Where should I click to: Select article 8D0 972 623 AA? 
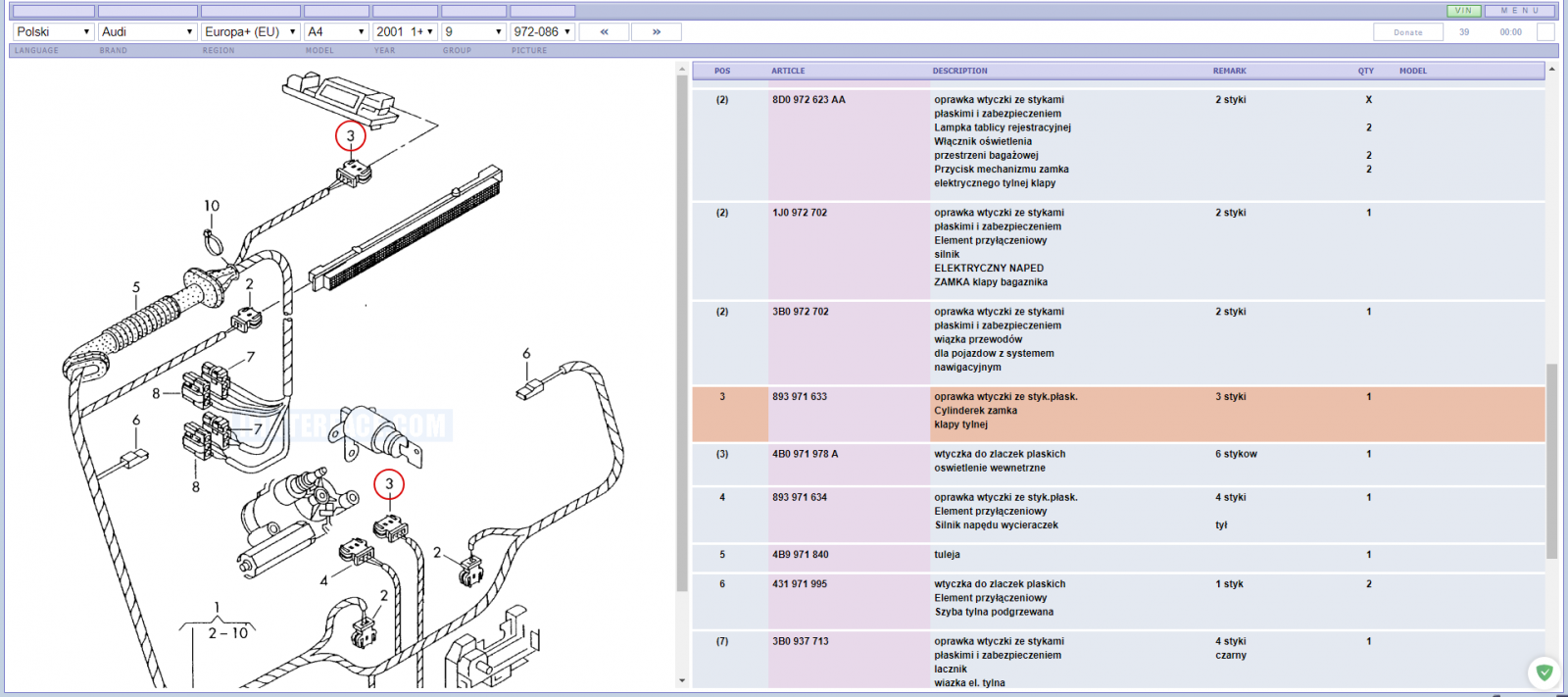(808, 100)
